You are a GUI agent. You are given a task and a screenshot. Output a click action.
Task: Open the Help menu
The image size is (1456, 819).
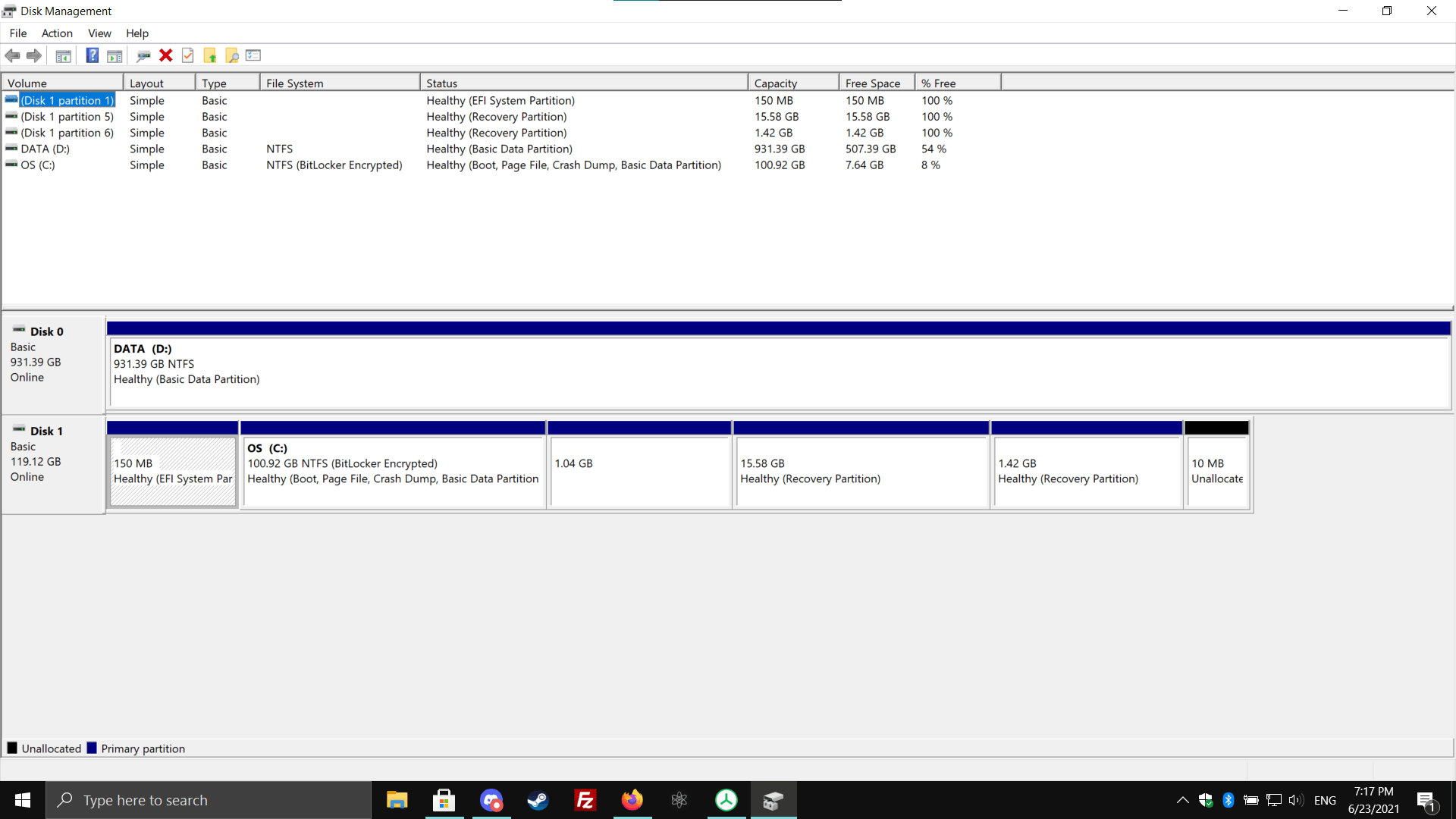click(x=137, y=33)
